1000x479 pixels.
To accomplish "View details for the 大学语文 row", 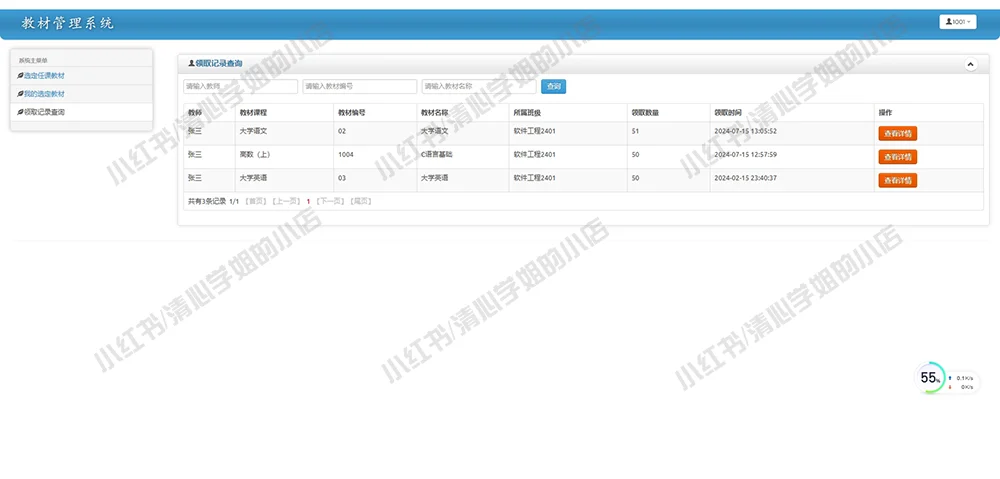I will pos(898,133).
